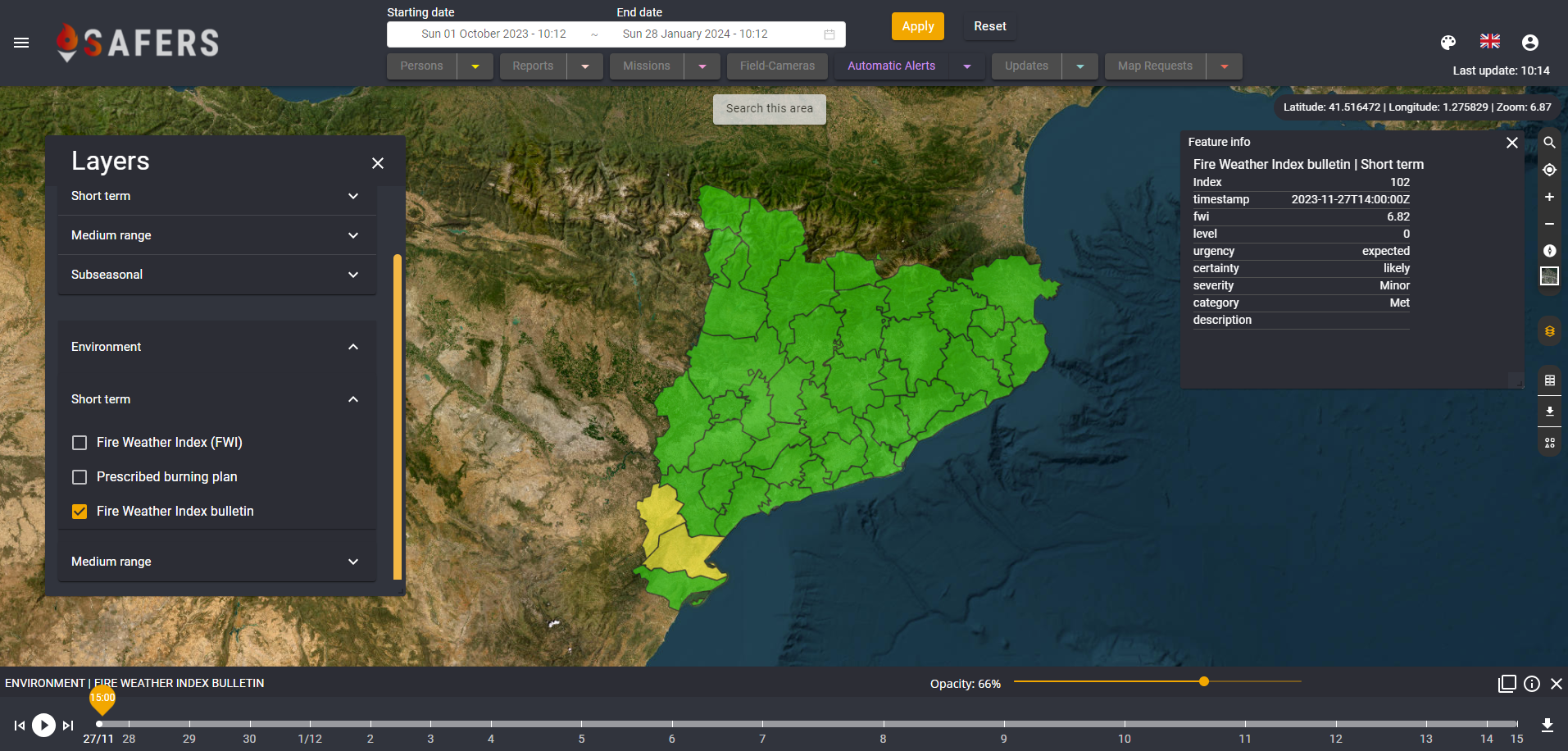Image resolution: width=1568 pixels, height=751 pixels.
Task: Click the fwi value 6.82
Action: coord(1398,217)
